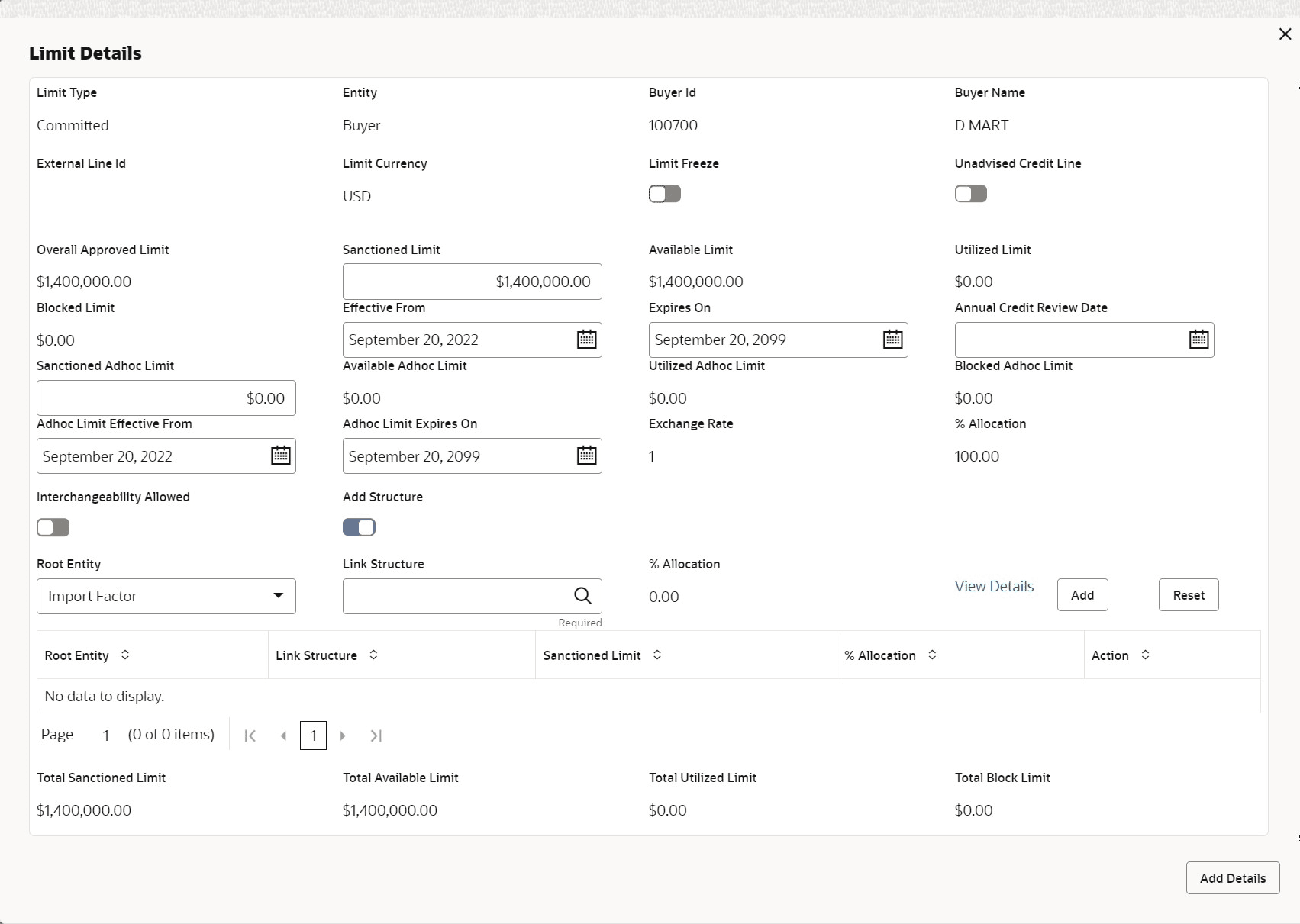The width and height of the screenshot is (1300, 924).
Task: Sort table by Sanctioned Limit column
Action: pos(657,655)
